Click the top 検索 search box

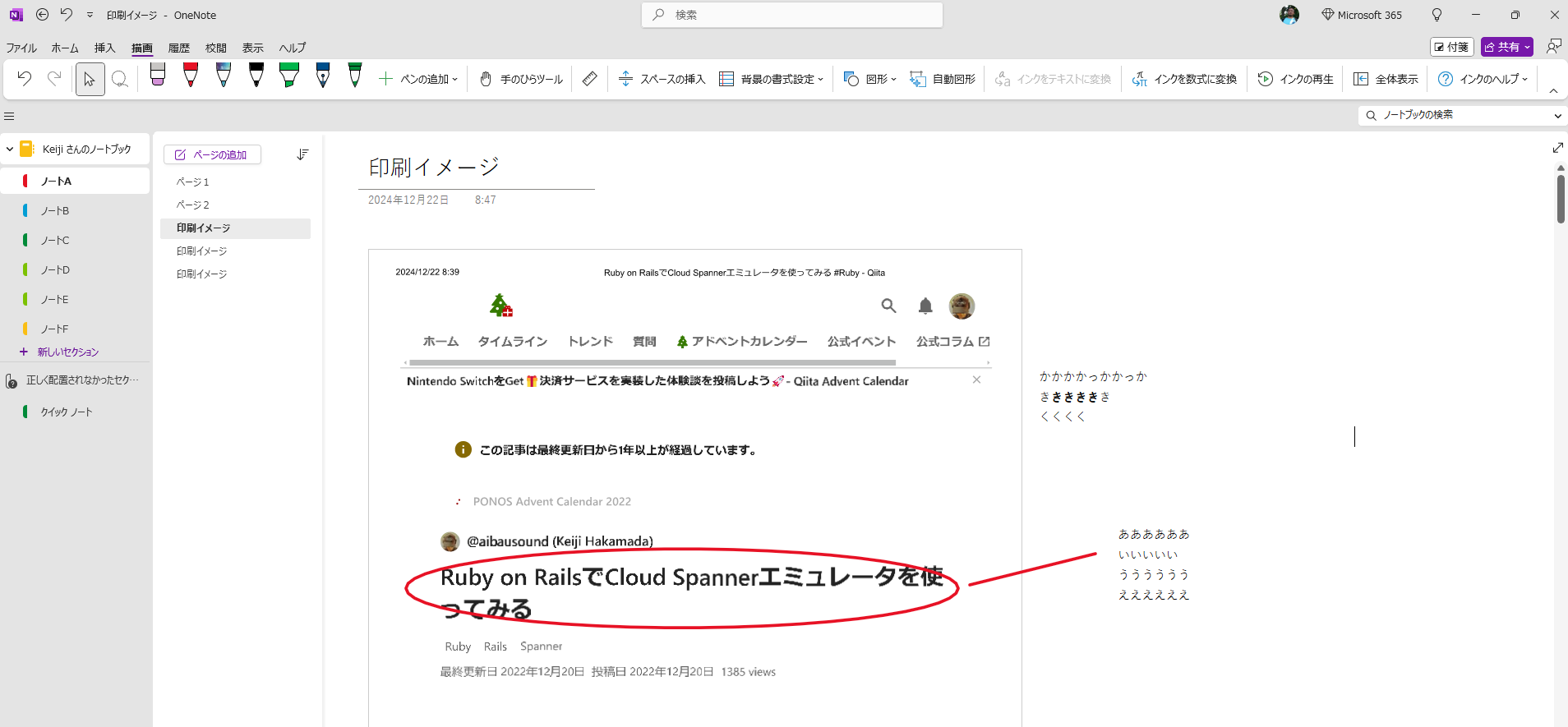(792, 15)
